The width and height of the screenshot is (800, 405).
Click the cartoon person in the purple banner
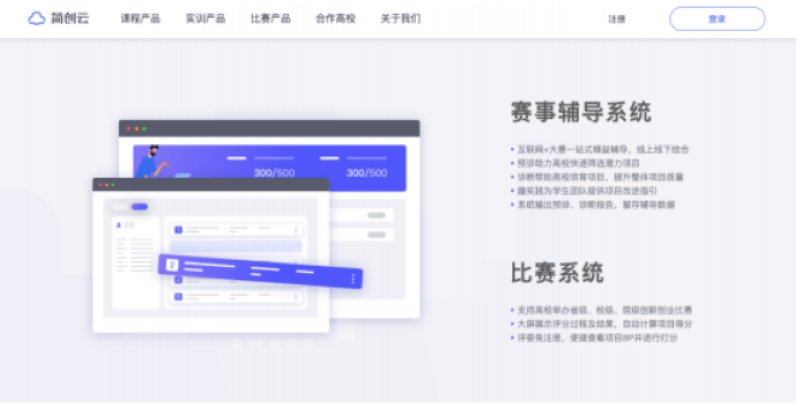point(152,162)
